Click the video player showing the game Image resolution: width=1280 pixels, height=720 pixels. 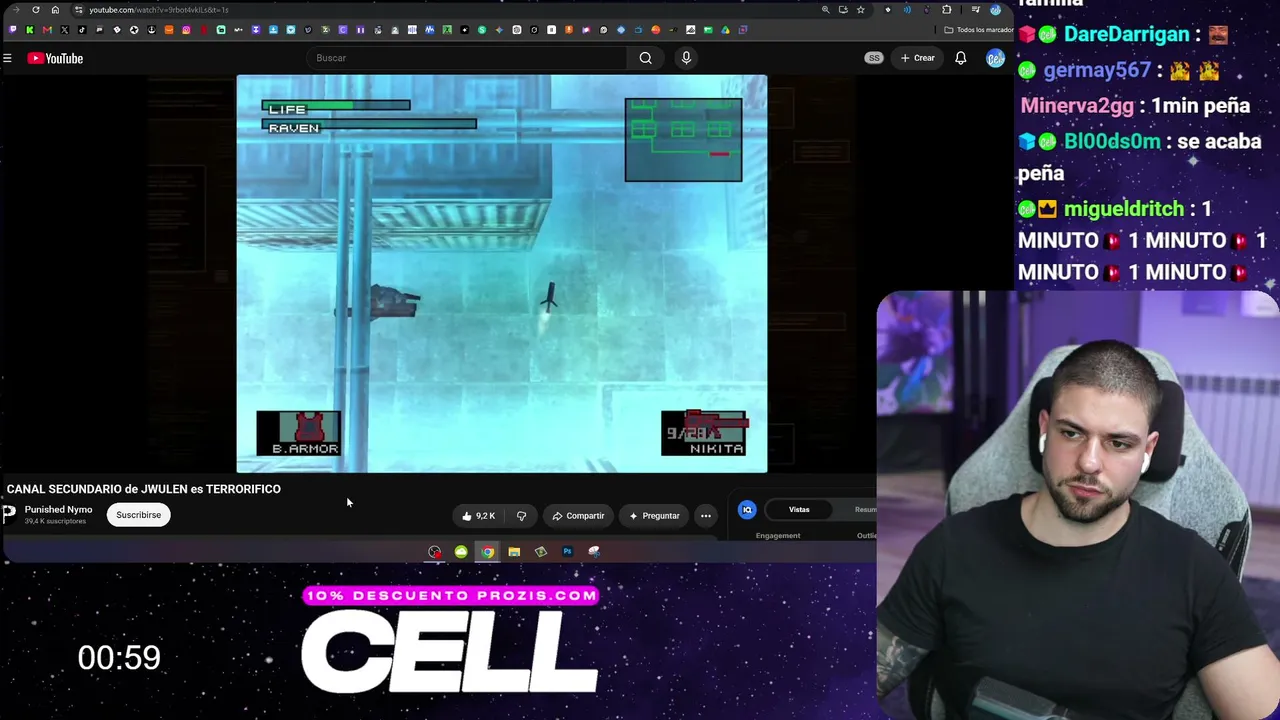[x=502, y=273]
